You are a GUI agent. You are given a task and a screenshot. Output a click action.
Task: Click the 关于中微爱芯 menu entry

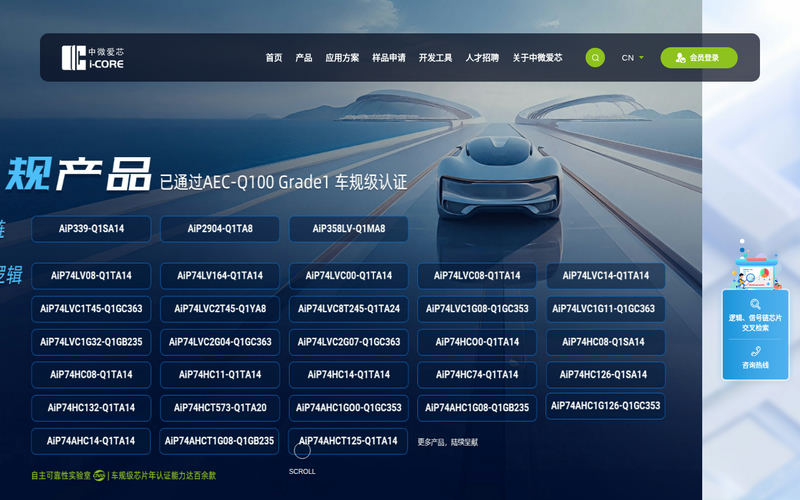537,58
